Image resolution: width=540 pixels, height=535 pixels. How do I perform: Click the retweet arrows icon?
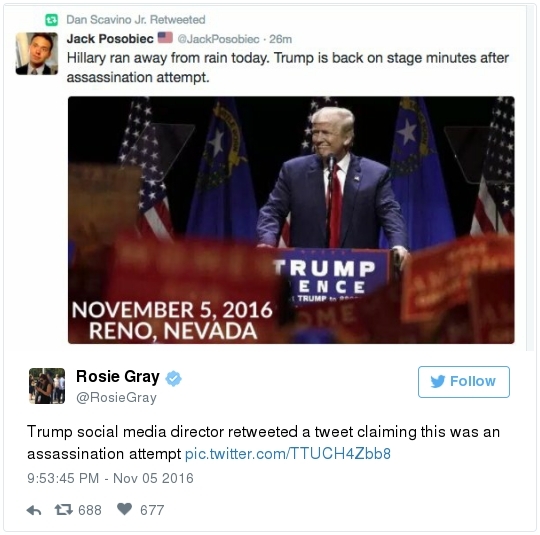click(x=64, y=509)
